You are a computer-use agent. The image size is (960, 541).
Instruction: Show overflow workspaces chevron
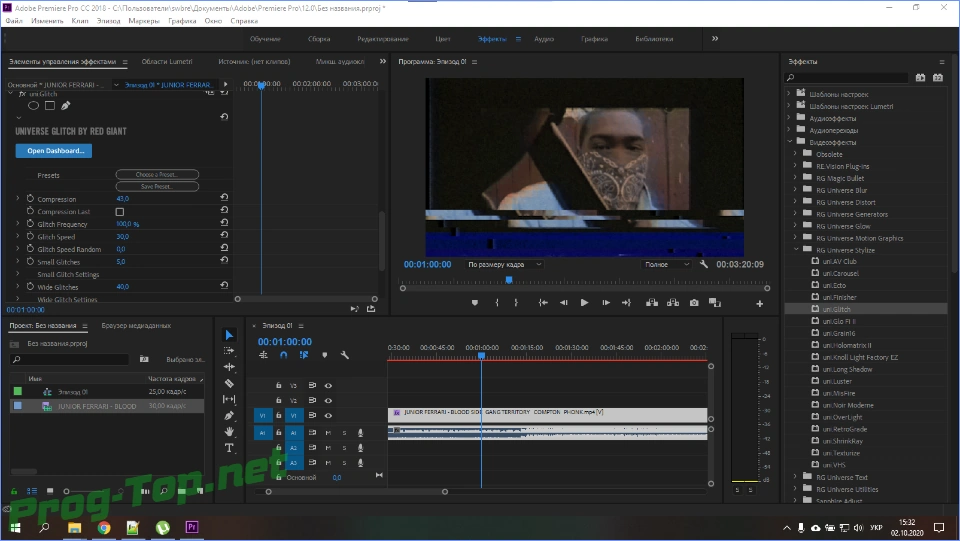point(714,39)
